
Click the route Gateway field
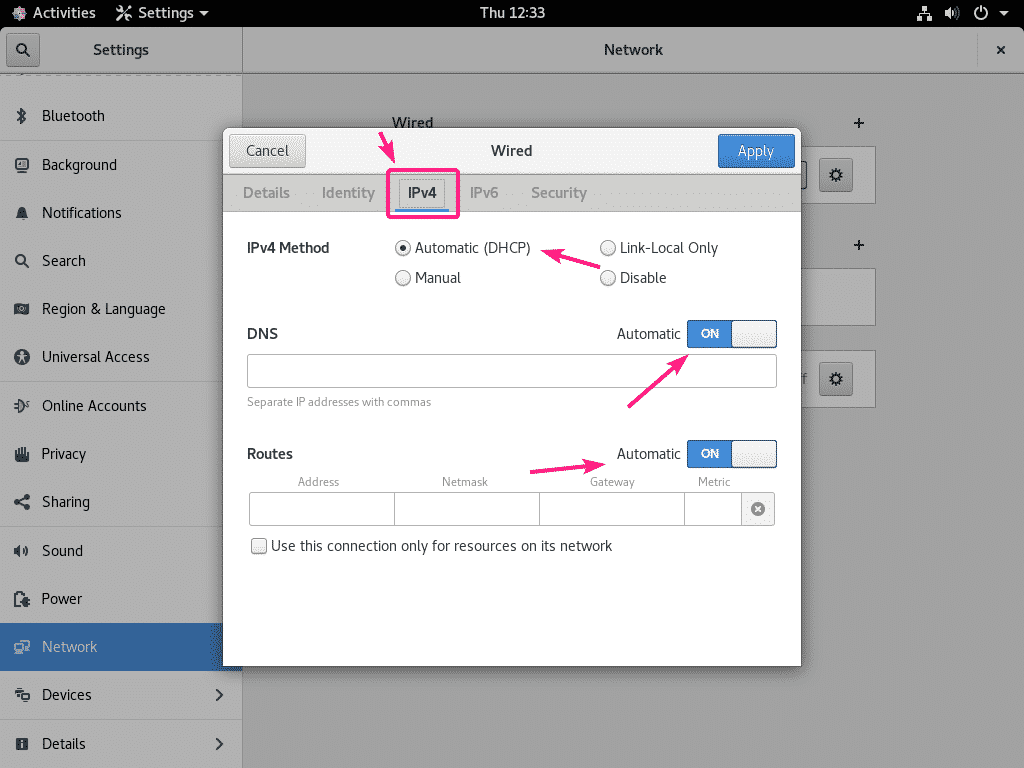tap(612, 509)
